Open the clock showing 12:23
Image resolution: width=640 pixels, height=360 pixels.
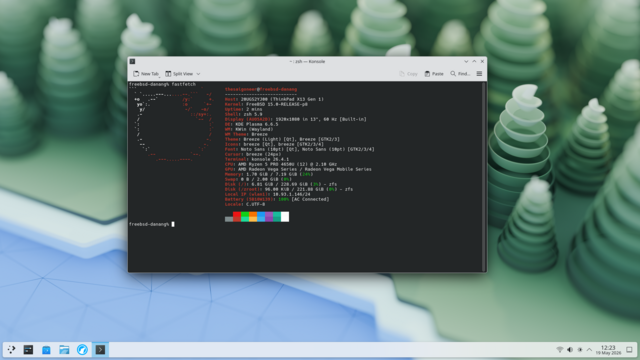[608, 350]
